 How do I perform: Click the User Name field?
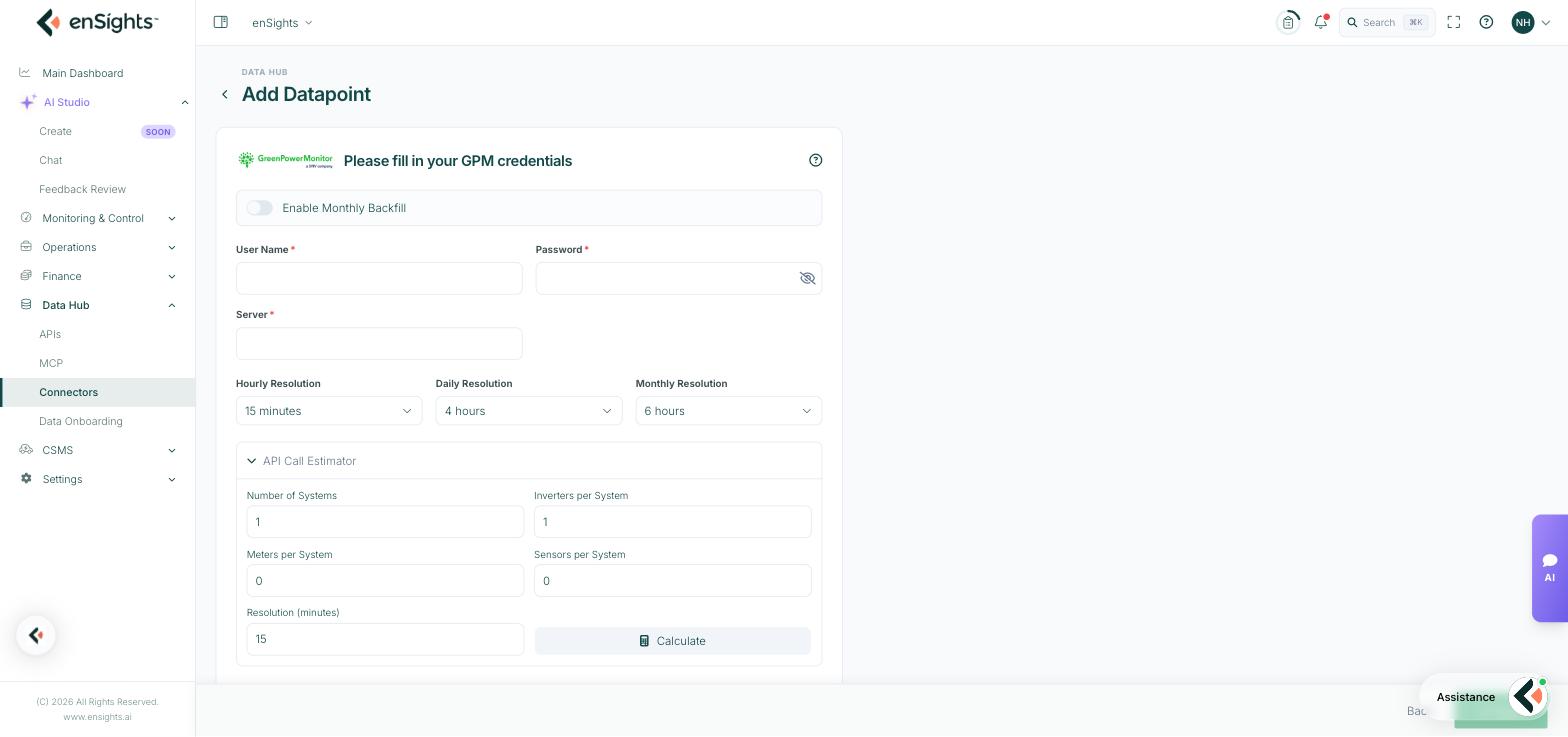tap(379, 278)
